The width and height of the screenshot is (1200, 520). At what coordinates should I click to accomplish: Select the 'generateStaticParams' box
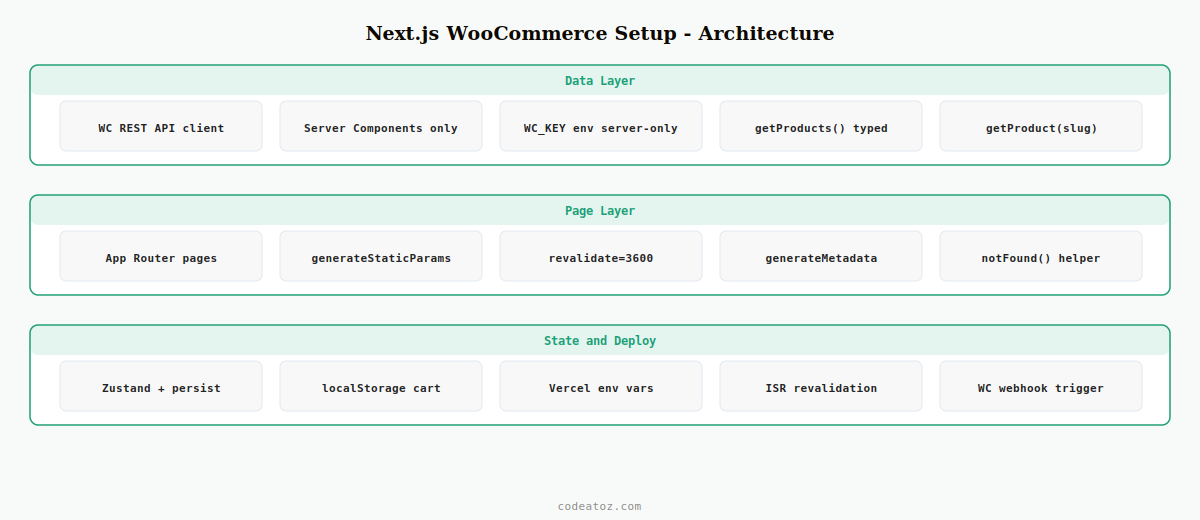click(x=381, y=256)
